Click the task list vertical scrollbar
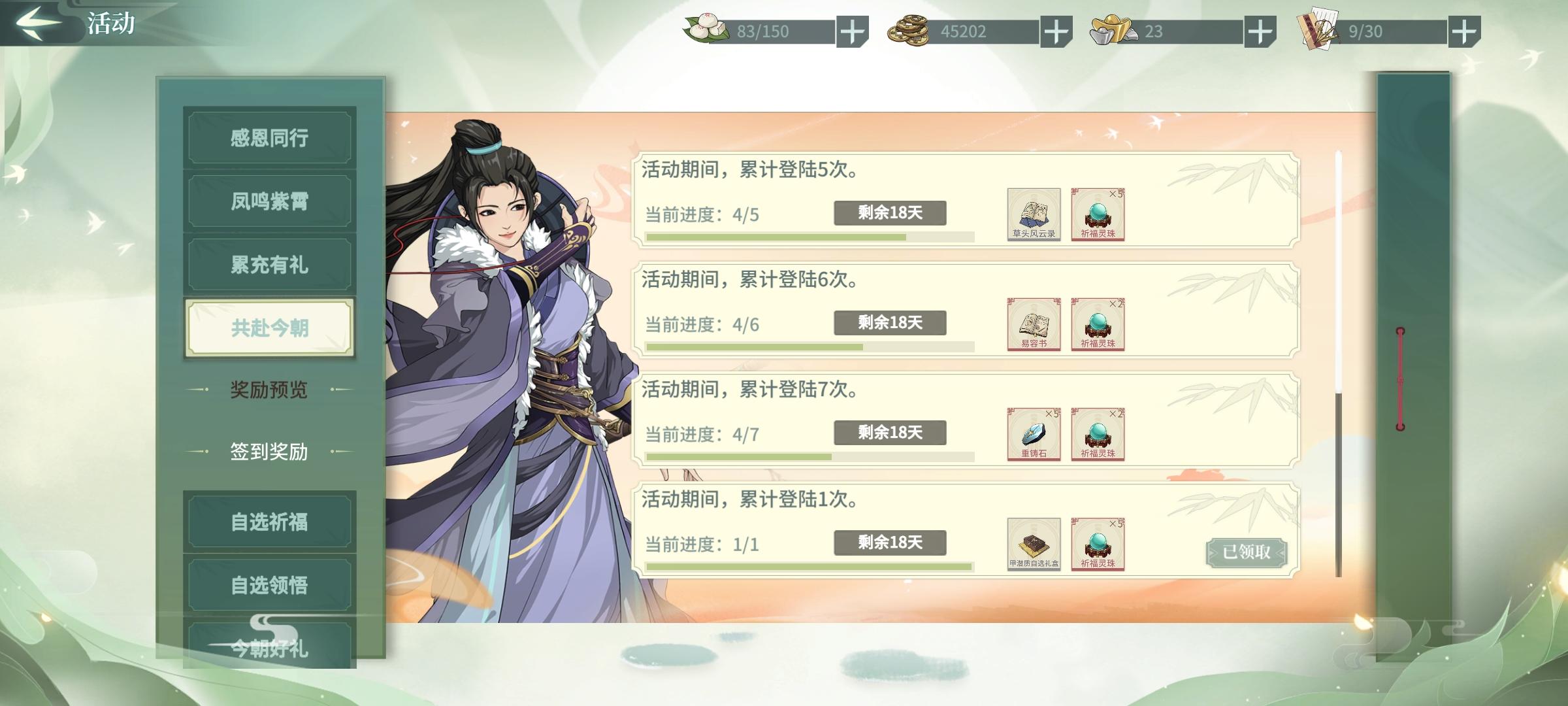The image size is (1568, 706). pos(1339,363)
